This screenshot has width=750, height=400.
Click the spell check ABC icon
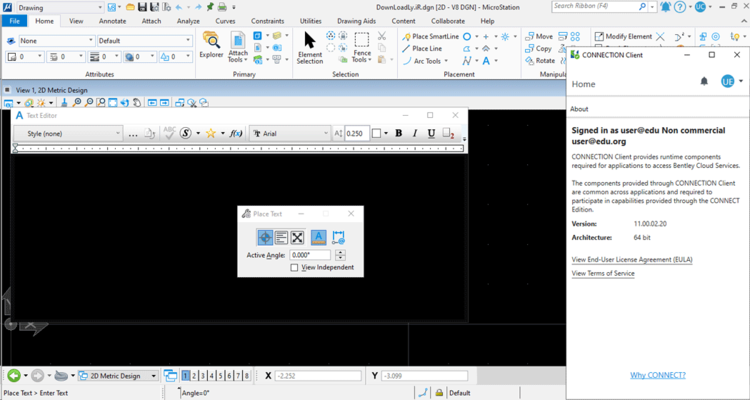click(x=169, y=133)
